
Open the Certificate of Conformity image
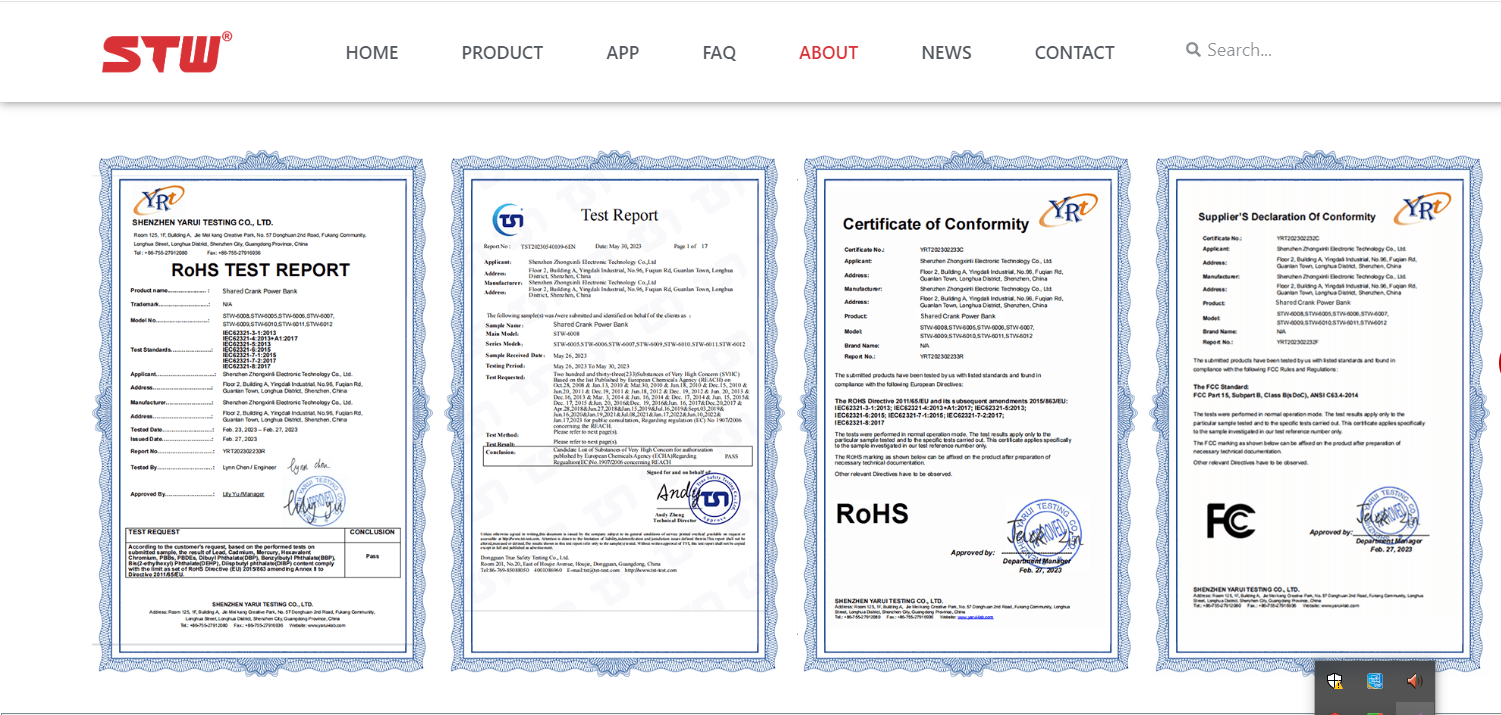pyautogui.click(x=967, y=415)
